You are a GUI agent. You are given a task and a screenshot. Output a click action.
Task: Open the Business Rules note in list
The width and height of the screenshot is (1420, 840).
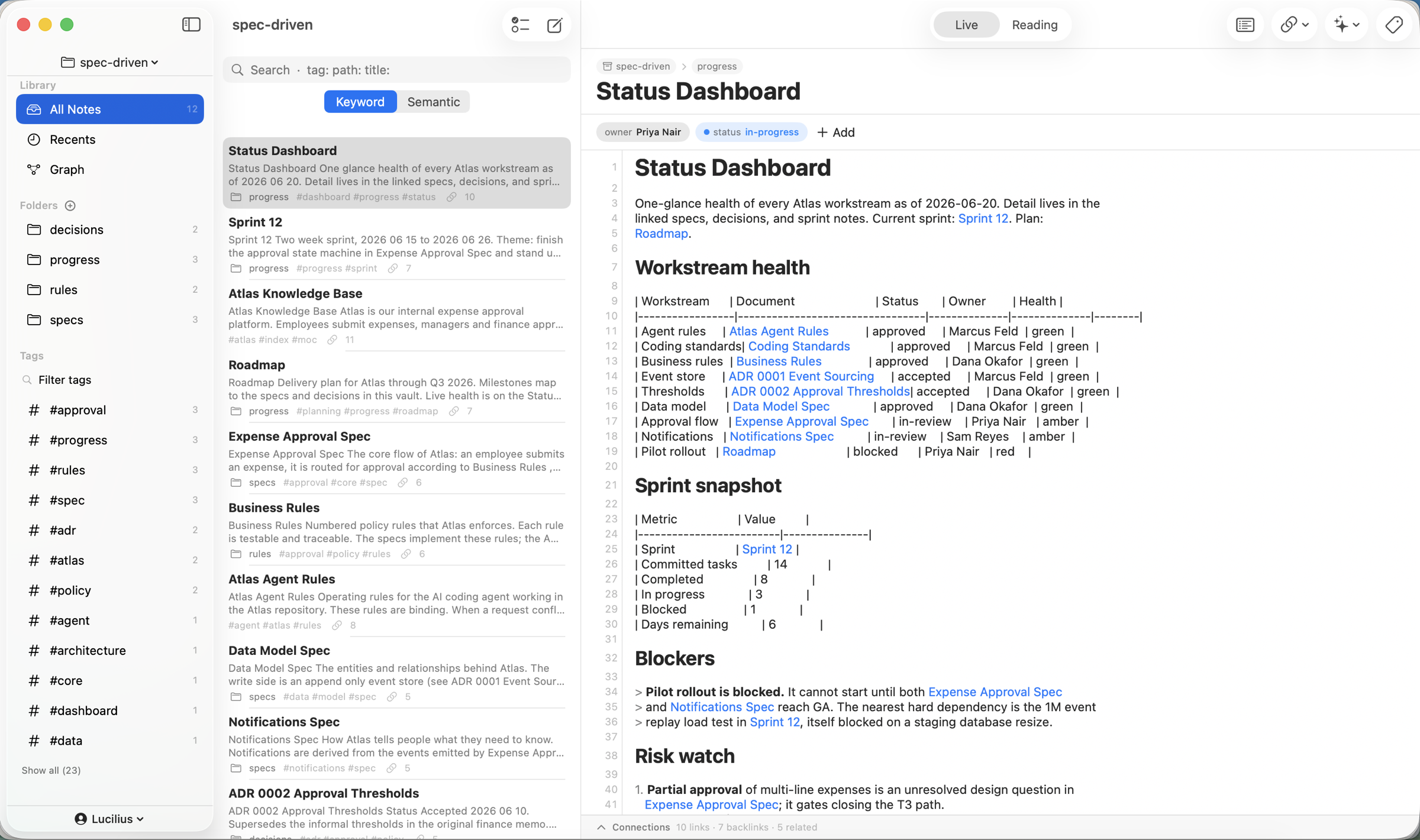[396, 530]
